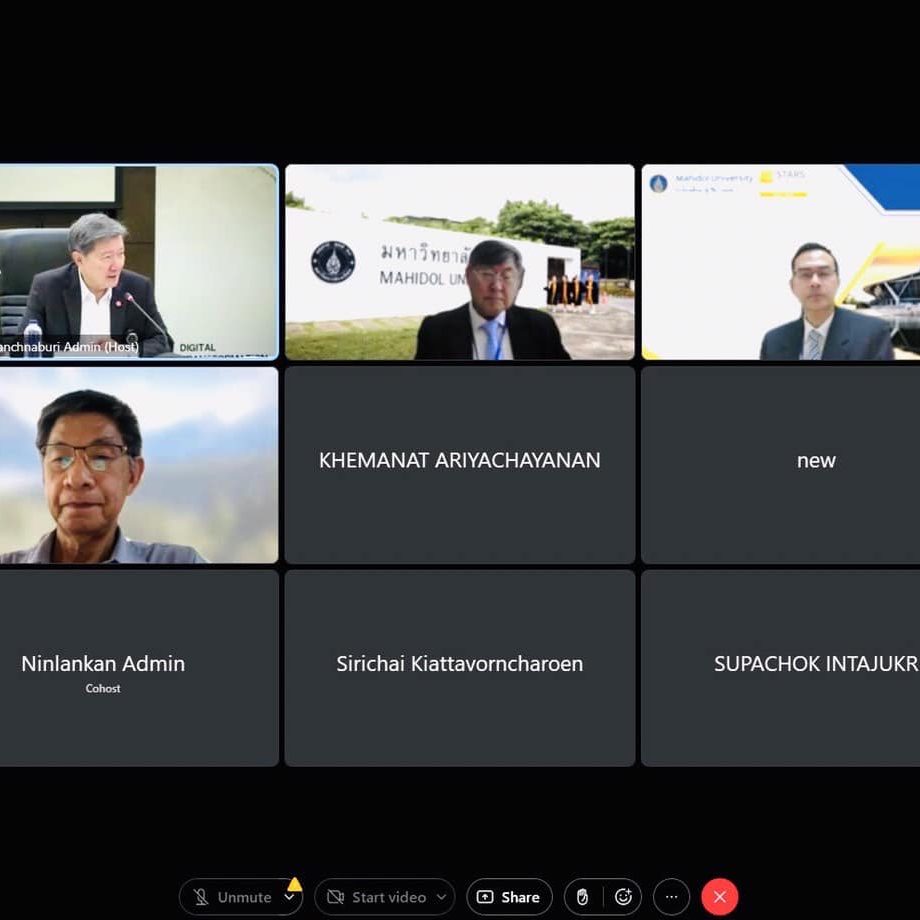Raise hand using the hand icon
The height and width of the screenshot is (920, 920).
pos(583,897)
